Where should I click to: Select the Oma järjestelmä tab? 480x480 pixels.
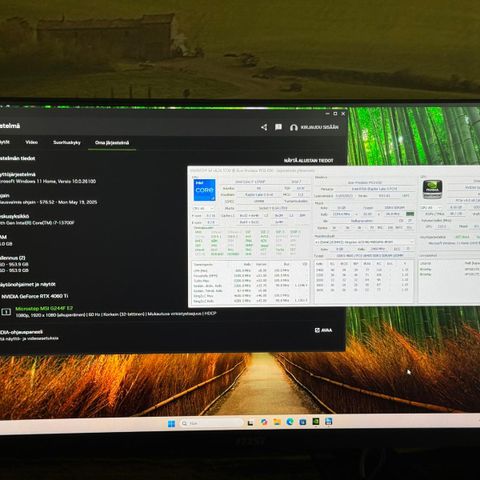(112, 143)
